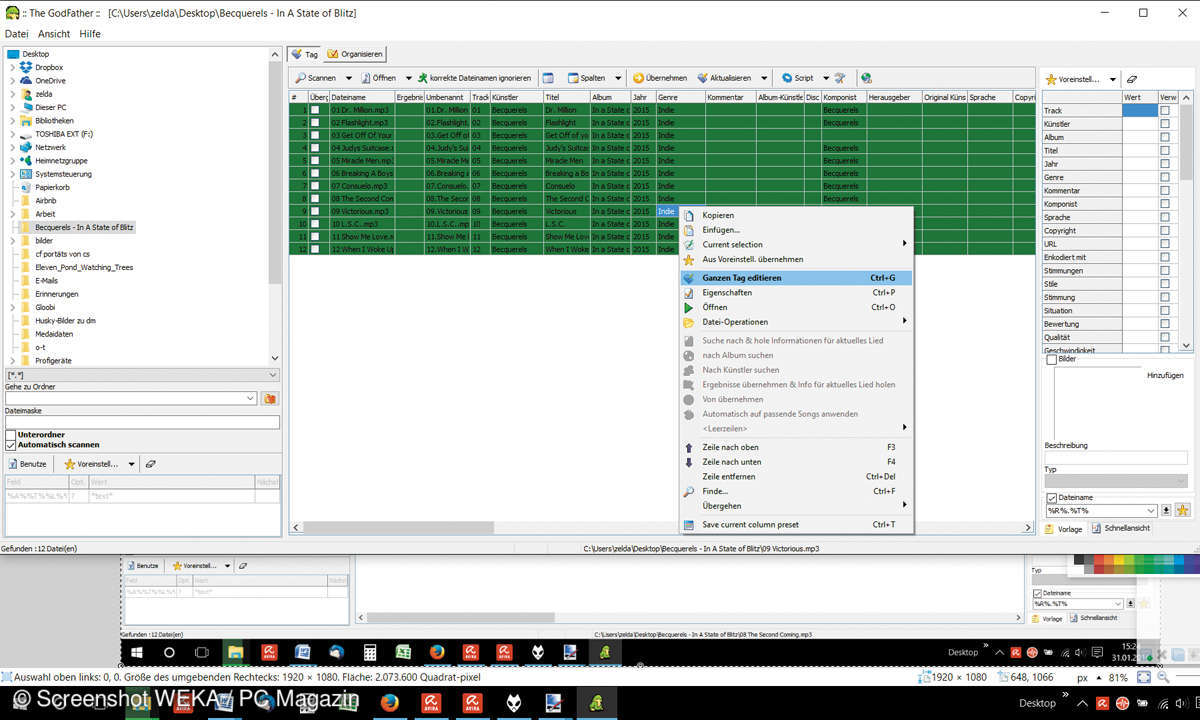The width and height of the screenshot is (1200, 720).
Task: Toggle the Dateiname checkbox in right panel
Action: point(1051,497)
